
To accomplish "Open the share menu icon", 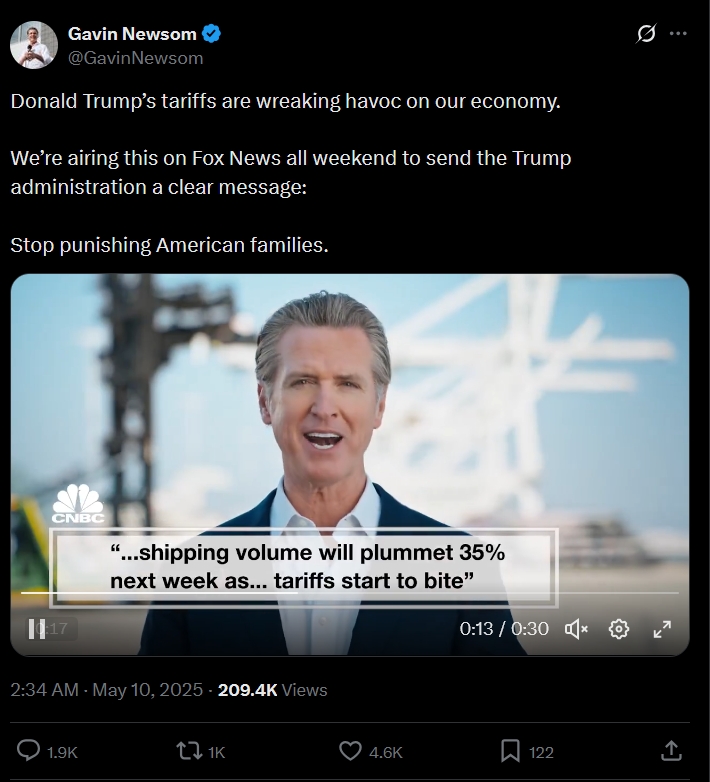I will point(671,751).
